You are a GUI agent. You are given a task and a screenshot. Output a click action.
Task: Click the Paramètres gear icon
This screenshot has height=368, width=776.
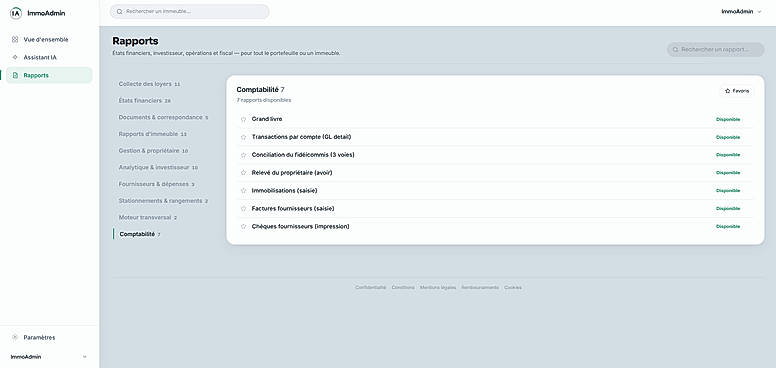pyautogui.click(x=15, y=337)
